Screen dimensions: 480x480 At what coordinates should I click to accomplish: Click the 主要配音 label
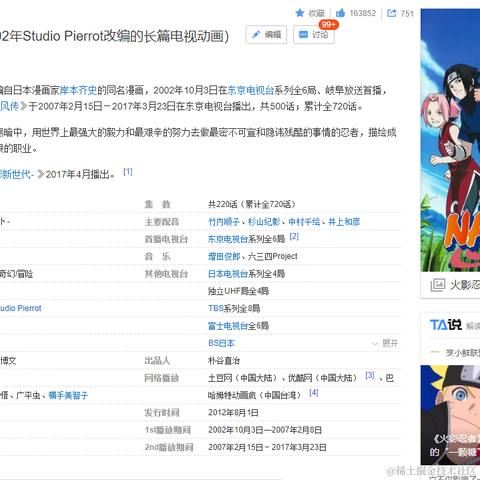click(x=162, y=222)
